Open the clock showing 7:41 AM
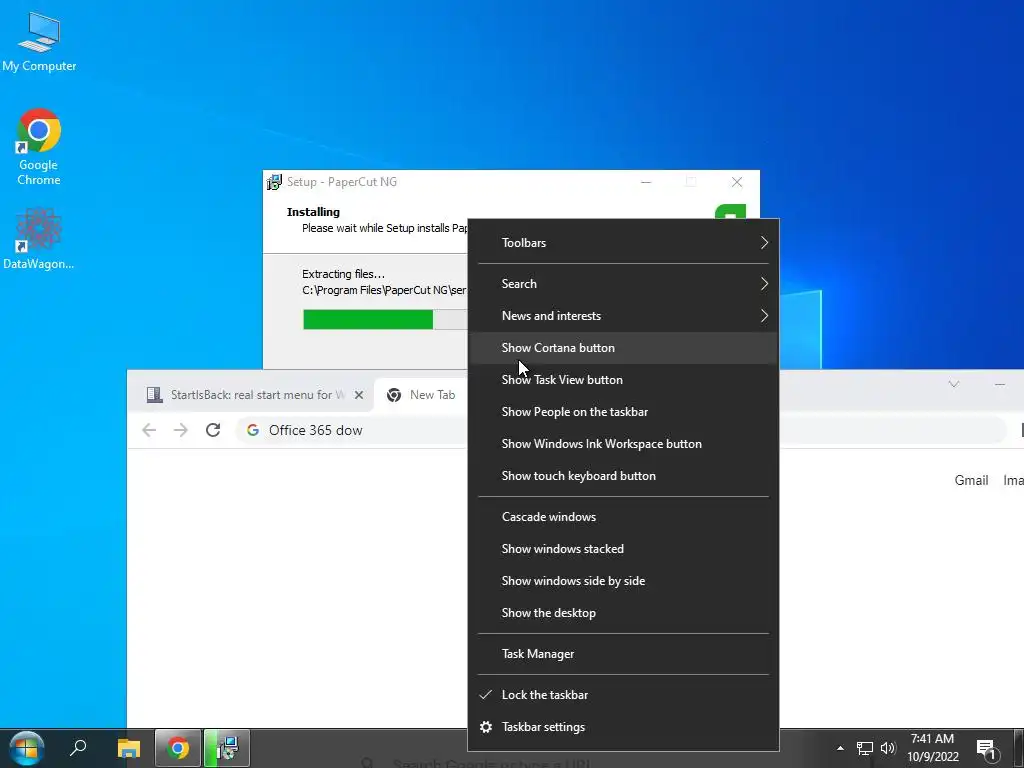The width and height of the screenshot is (1024, 768). click(933, 748)
